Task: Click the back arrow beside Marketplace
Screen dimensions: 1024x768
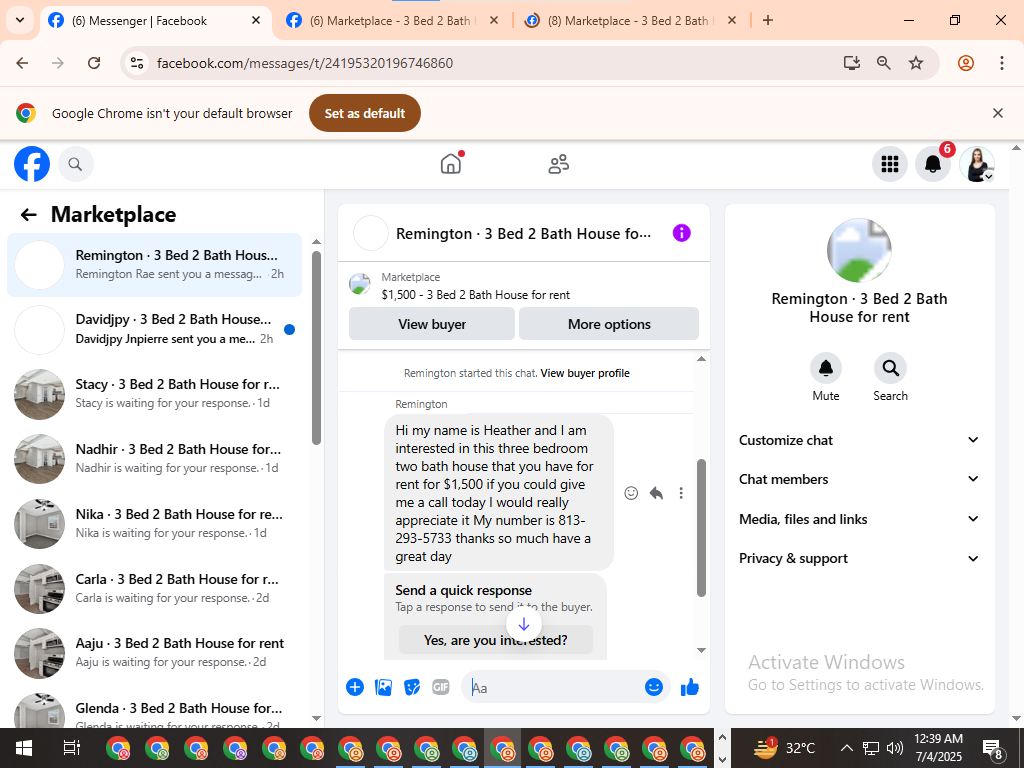Action: (x=29, y=214)
